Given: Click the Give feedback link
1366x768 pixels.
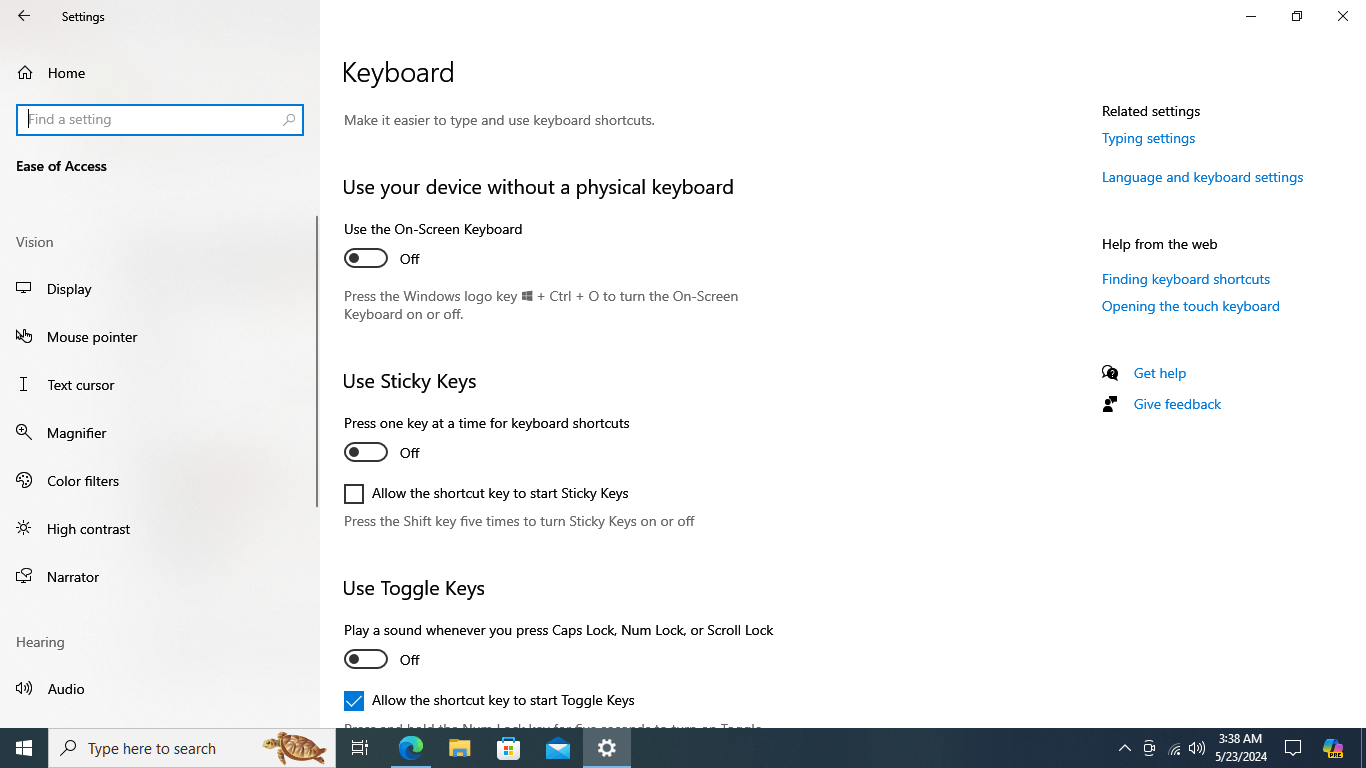Looking at the screenshot, I should [x=1177, y=404].
